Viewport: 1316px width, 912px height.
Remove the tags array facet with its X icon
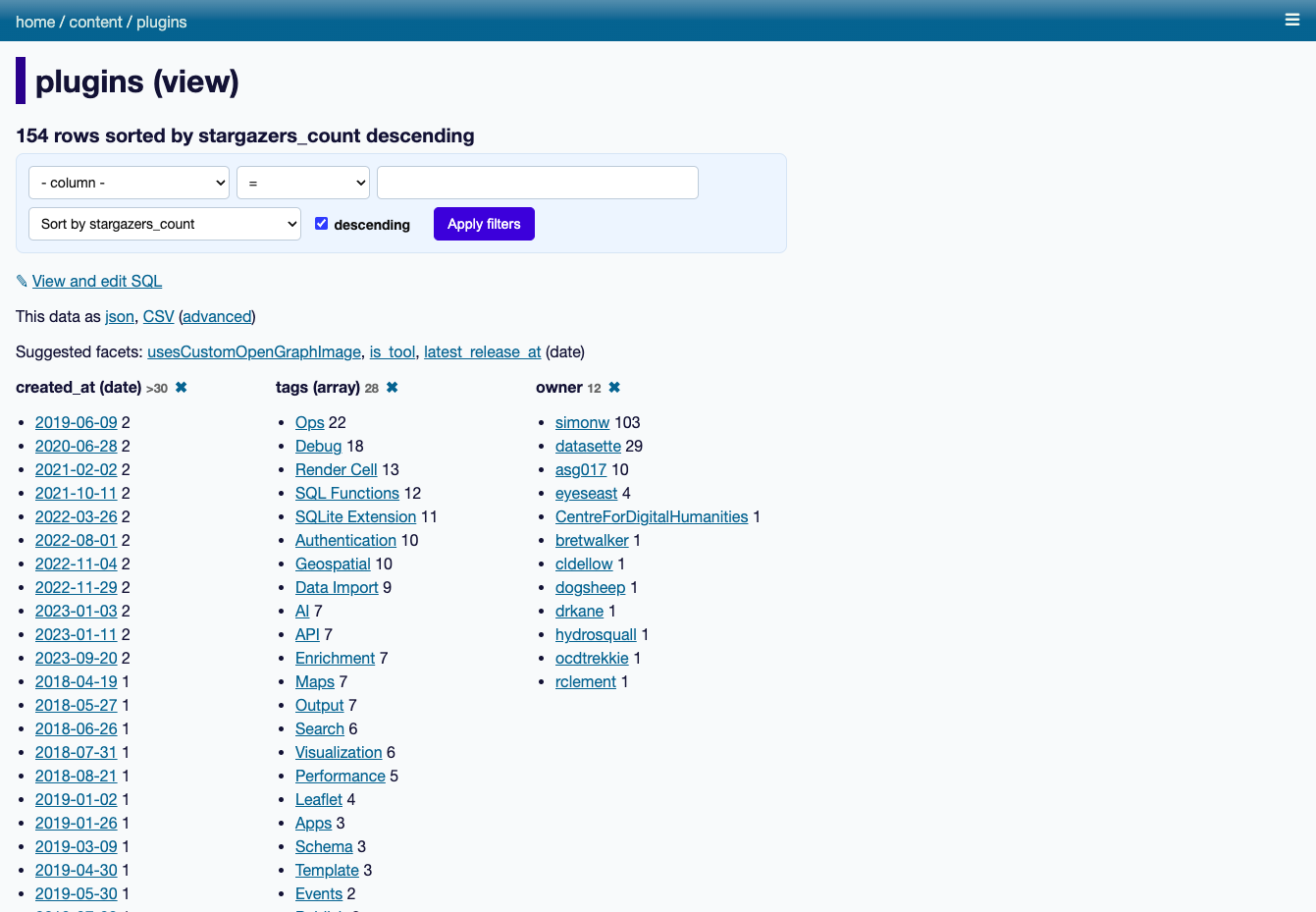(x=392, y=388)
